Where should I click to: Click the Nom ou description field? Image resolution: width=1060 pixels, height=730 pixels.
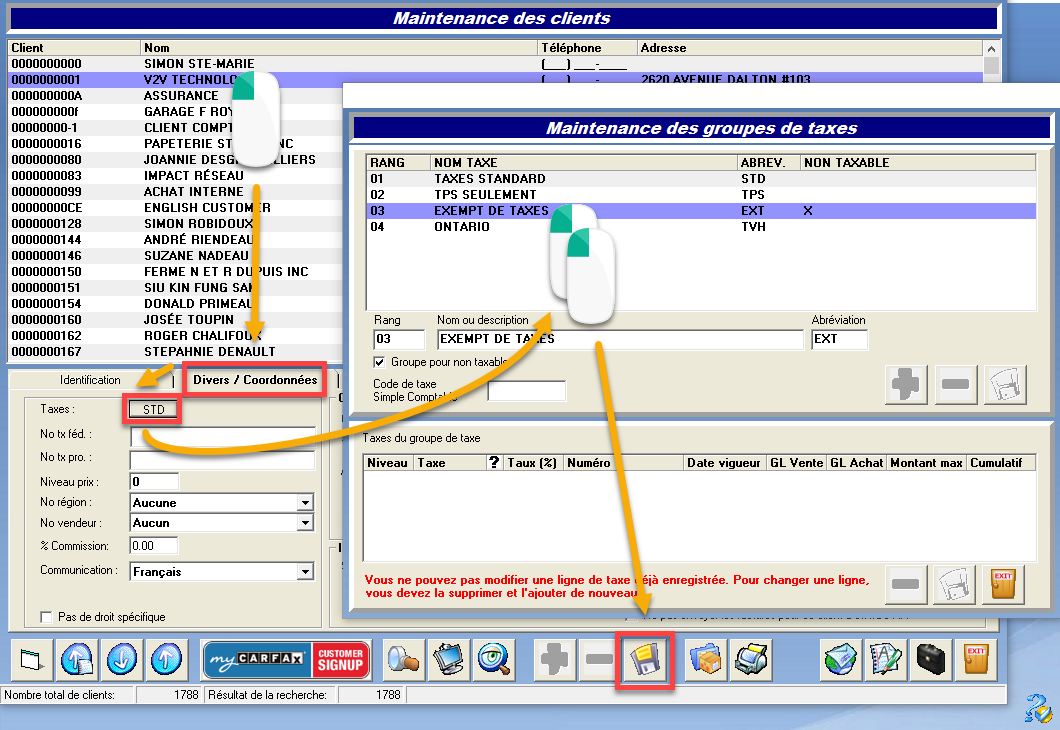(621, 339)
